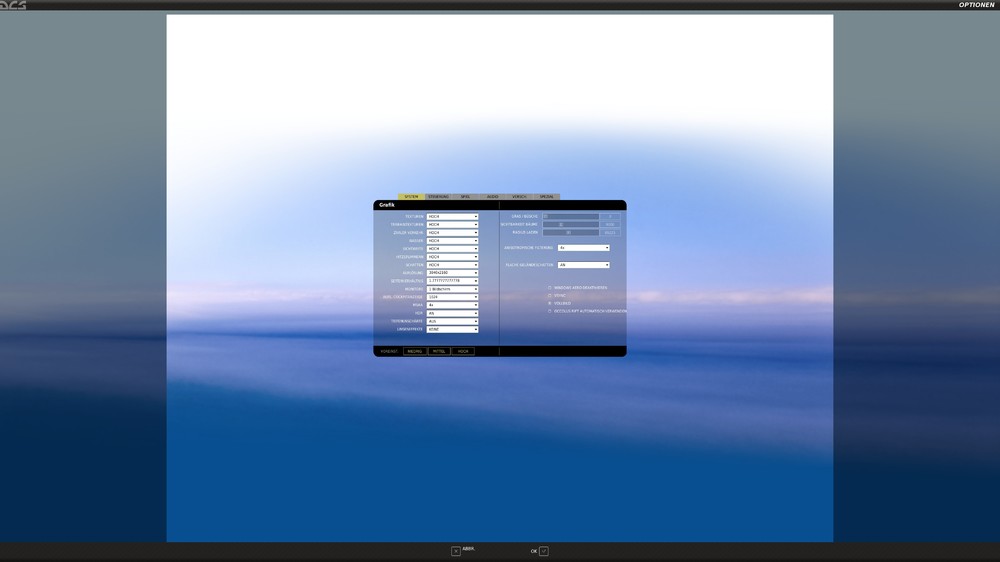Viewport: 1000px width, 562px height.
Task: Apply the Hoch preset
Action: [x=463, y=351]
